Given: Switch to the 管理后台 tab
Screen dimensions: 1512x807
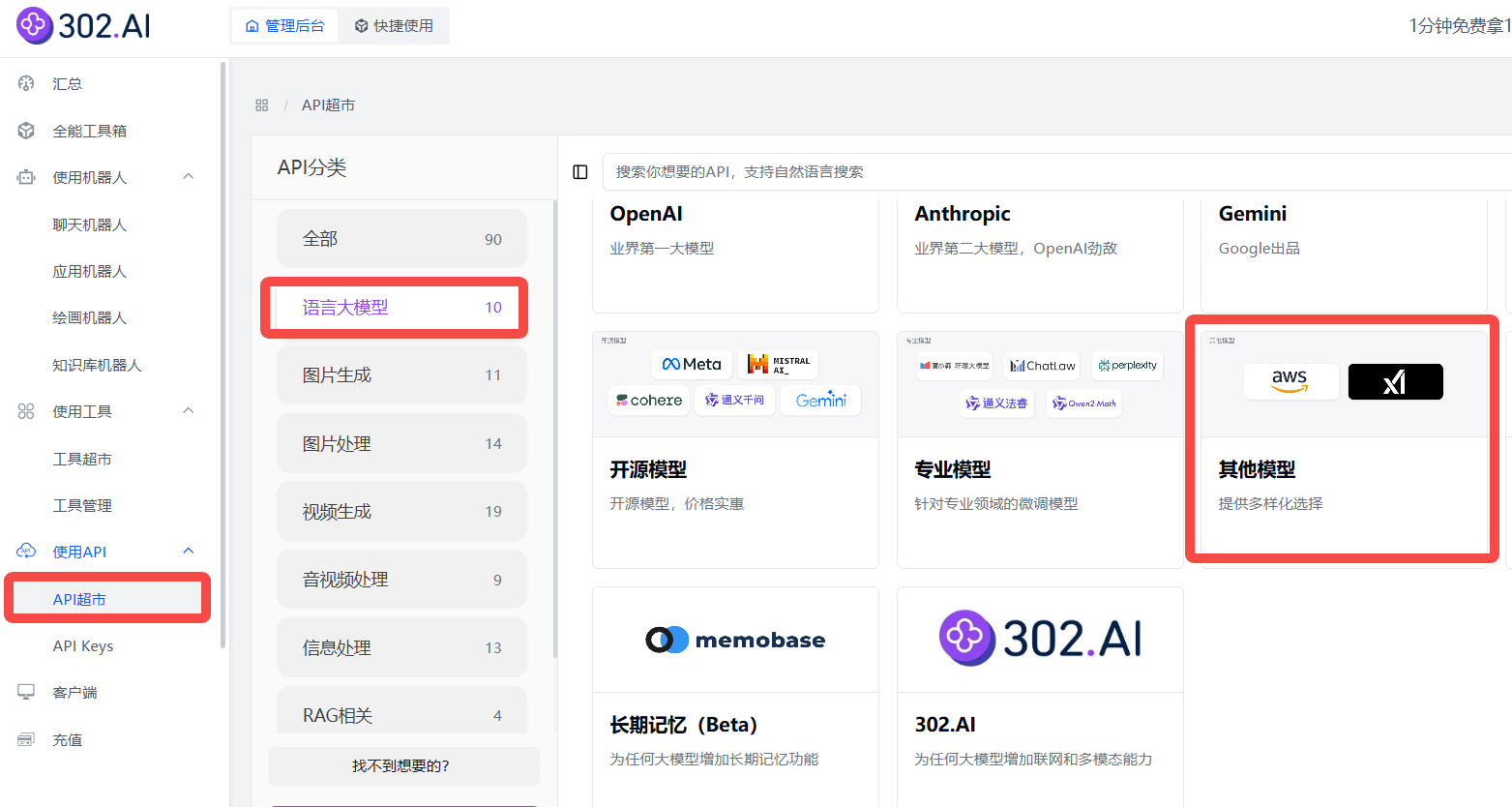Looking at the screenshot, I should (284, 25).
